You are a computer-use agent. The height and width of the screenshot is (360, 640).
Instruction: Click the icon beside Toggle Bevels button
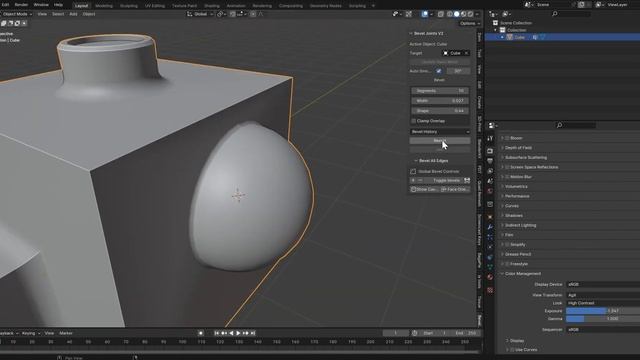[x=467, y=180]
